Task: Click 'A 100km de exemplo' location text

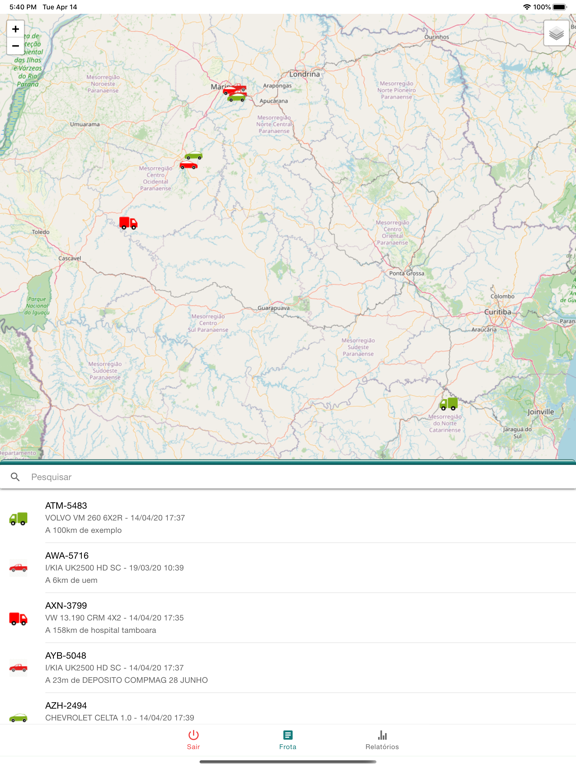Action: [83, 530]
